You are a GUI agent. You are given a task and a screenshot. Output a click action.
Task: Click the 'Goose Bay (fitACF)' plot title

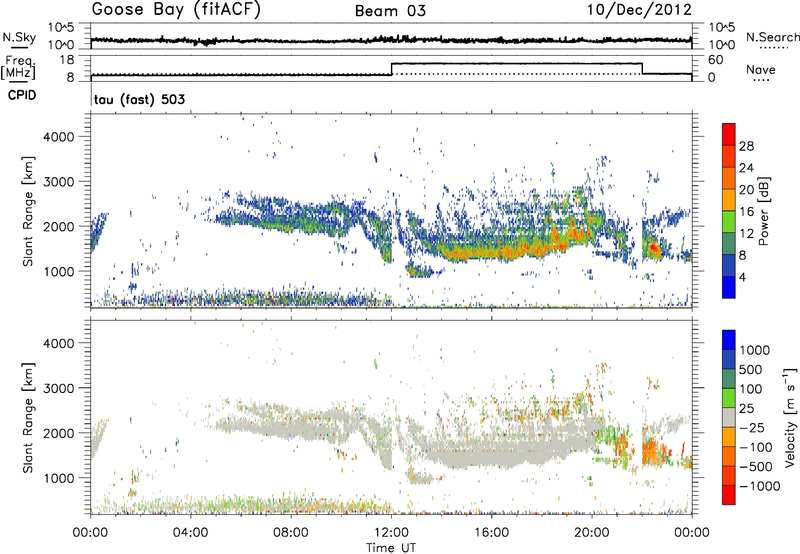[x=176, y=10]
